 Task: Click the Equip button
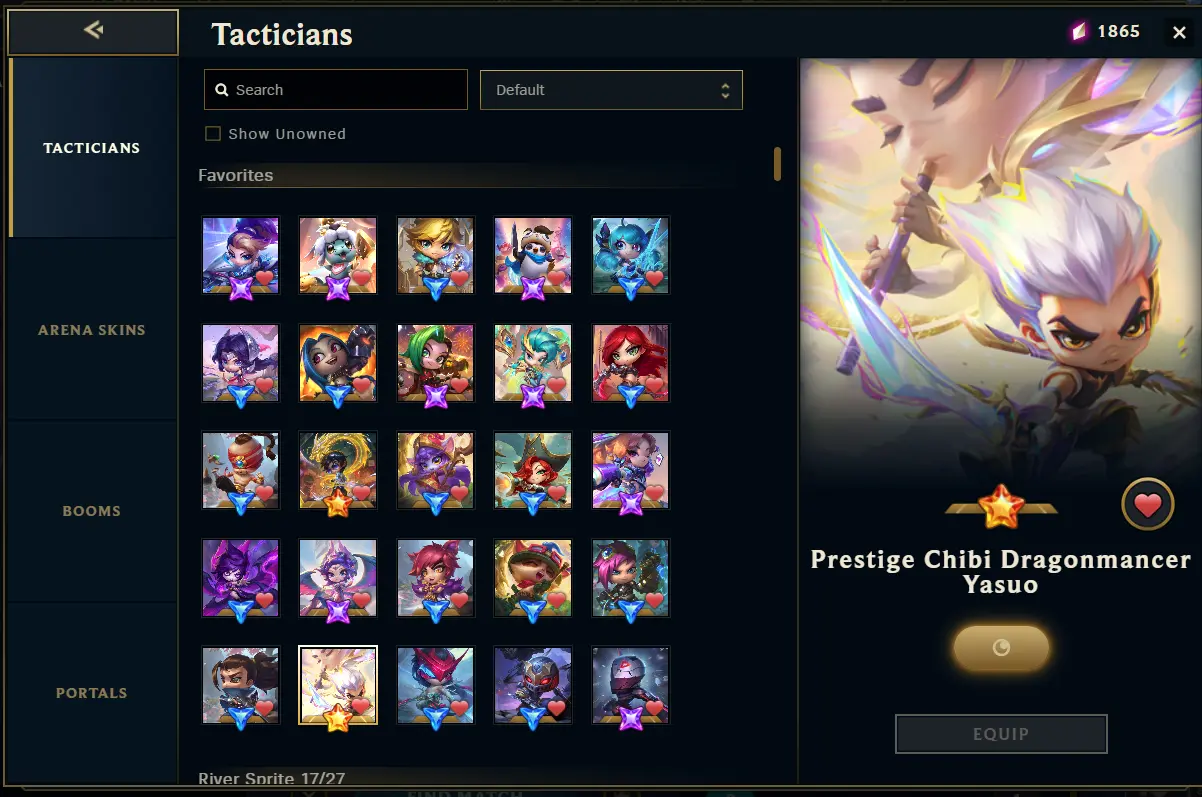point(1001,734)
